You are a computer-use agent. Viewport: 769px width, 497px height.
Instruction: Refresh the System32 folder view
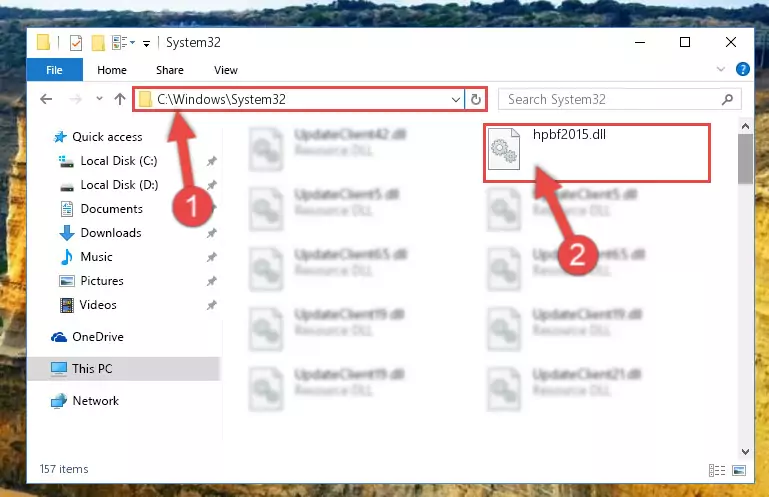coord(475,100)
